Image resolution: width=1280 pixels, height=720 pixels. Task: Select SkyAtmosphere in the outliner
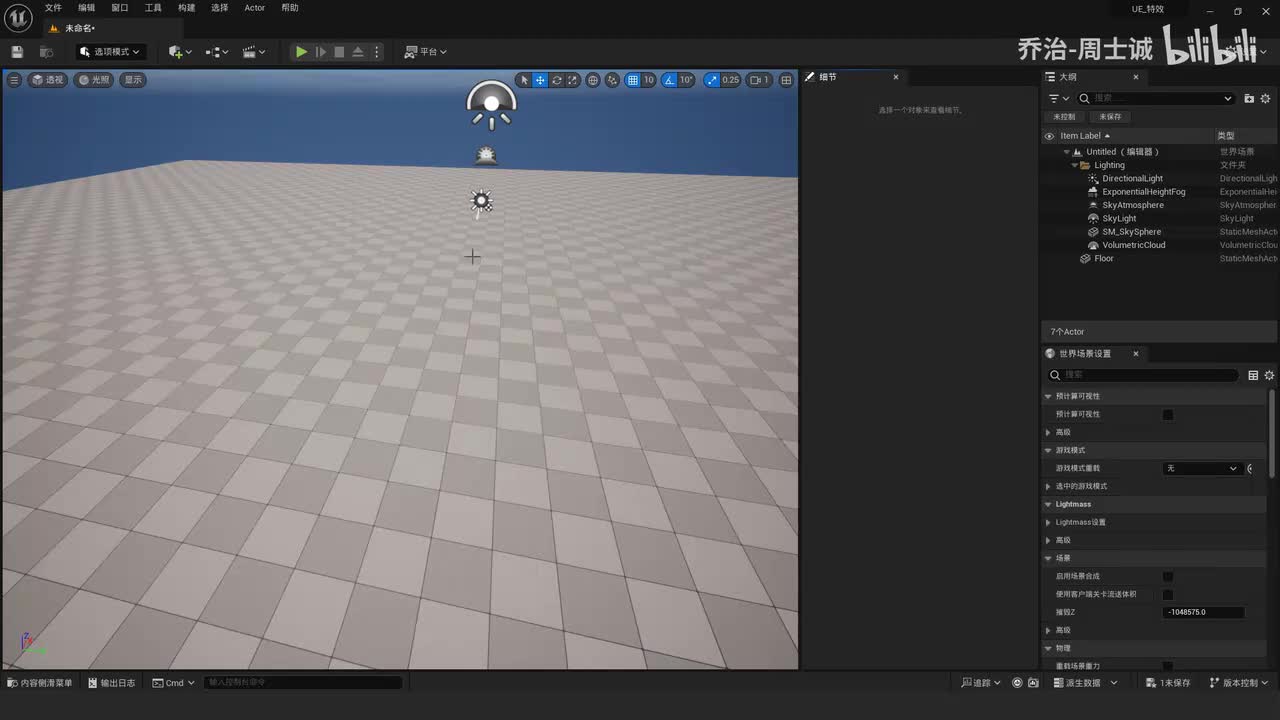(x=1132, y=205)
